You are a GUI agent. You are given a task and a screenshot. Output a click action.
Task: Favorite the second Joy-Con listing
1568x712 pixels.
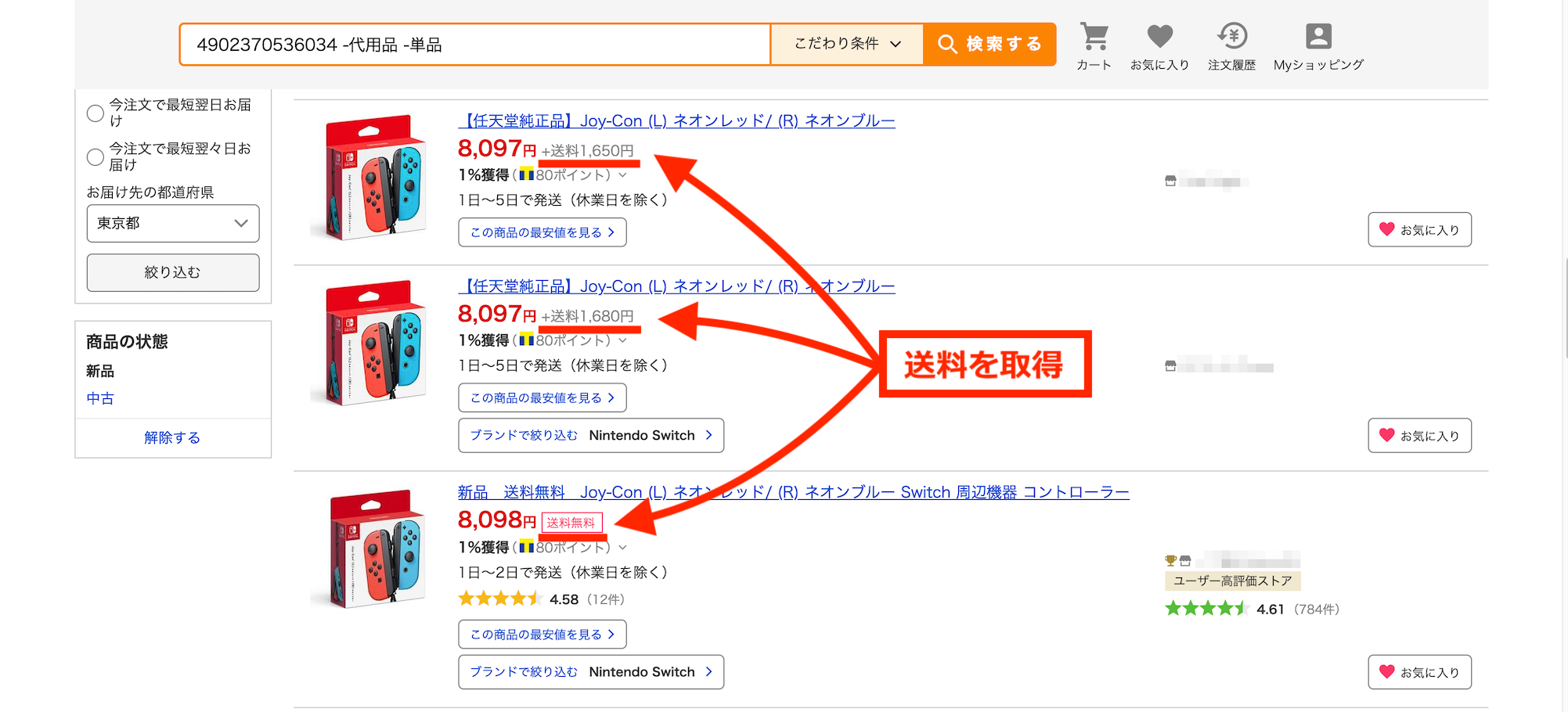tap(1419, 436)
